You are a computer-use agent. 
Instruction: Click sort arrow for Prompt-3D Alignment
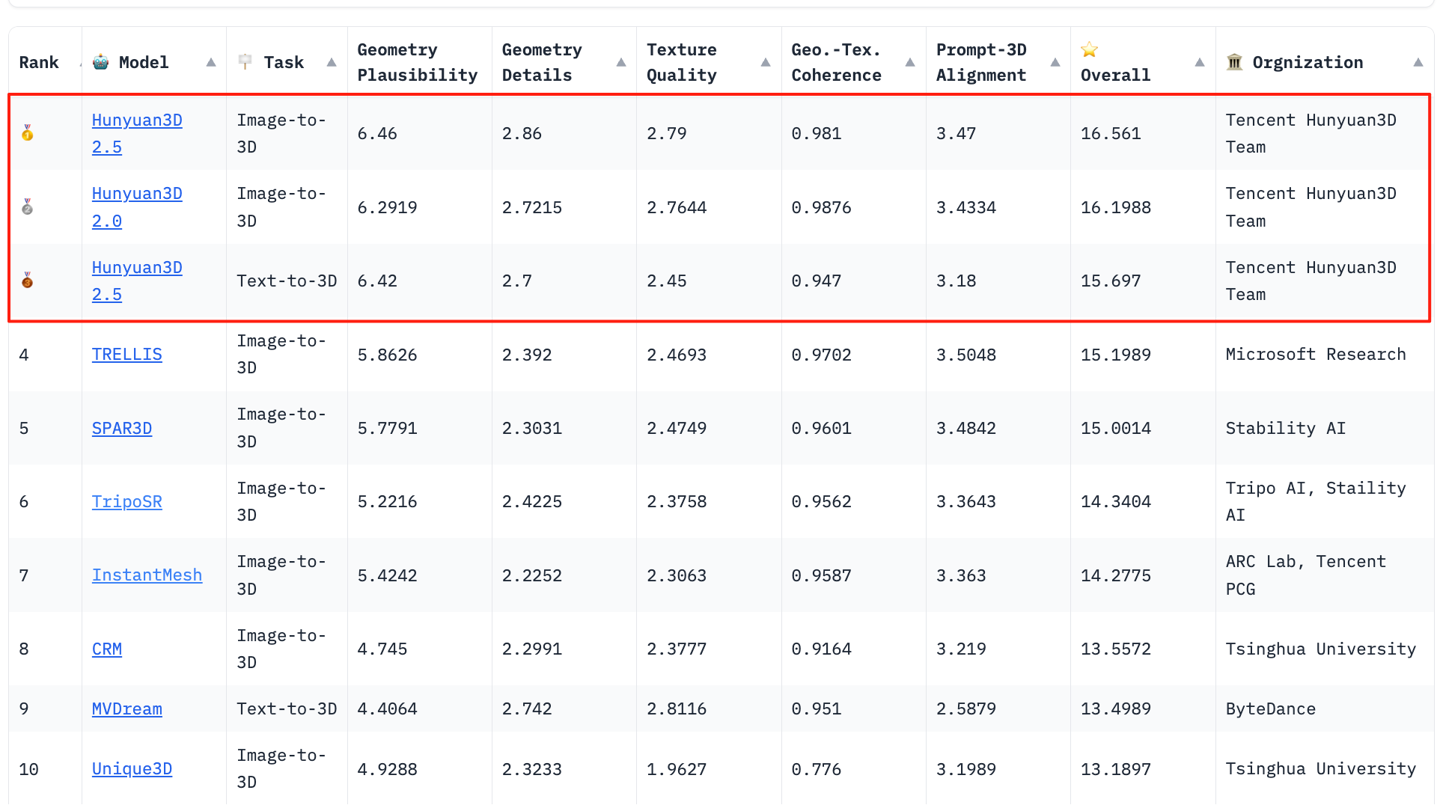[x=1055, y=62]
